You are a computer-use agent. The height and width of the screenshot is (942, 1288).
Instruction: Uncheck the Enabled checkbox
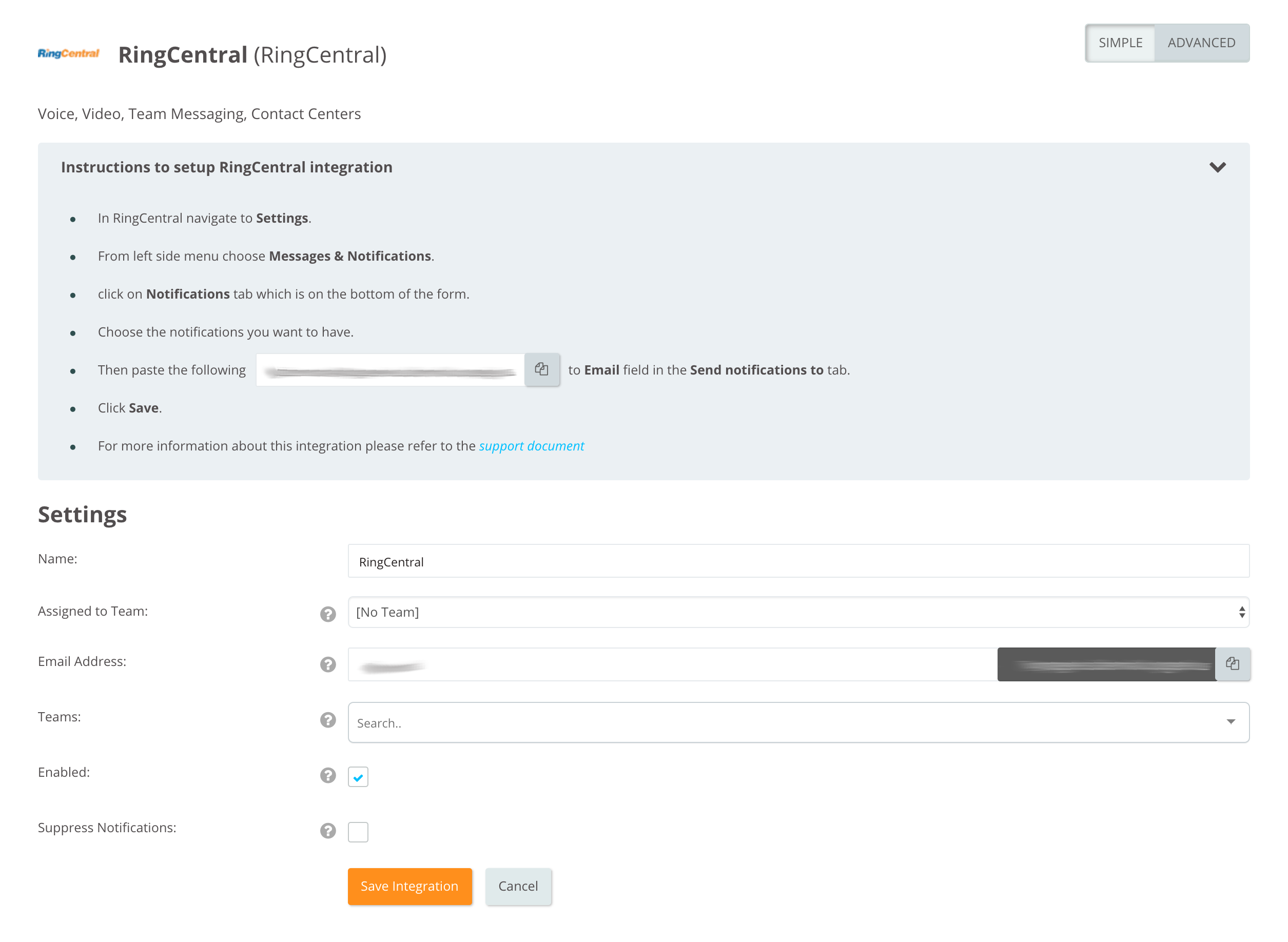(x=358, y=777)
